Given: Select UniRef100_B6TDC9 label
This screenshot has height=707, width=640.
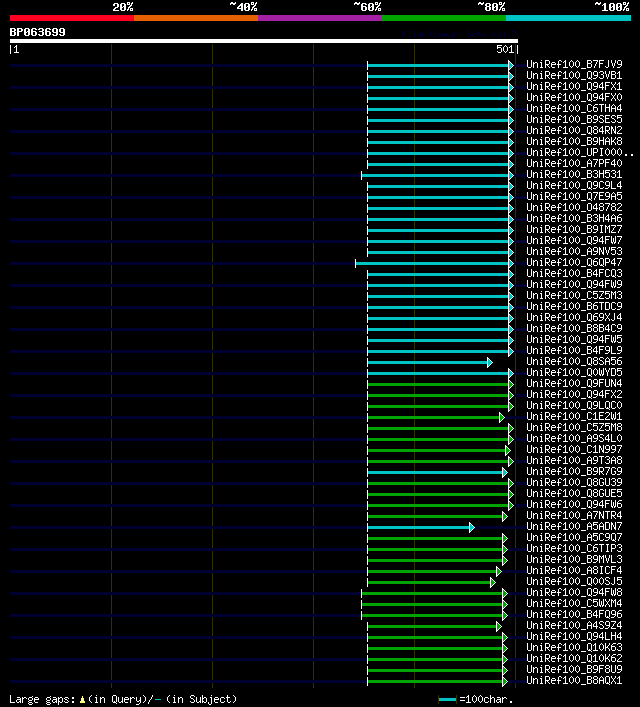Looking at the screenshot, I should pos(574,307).
